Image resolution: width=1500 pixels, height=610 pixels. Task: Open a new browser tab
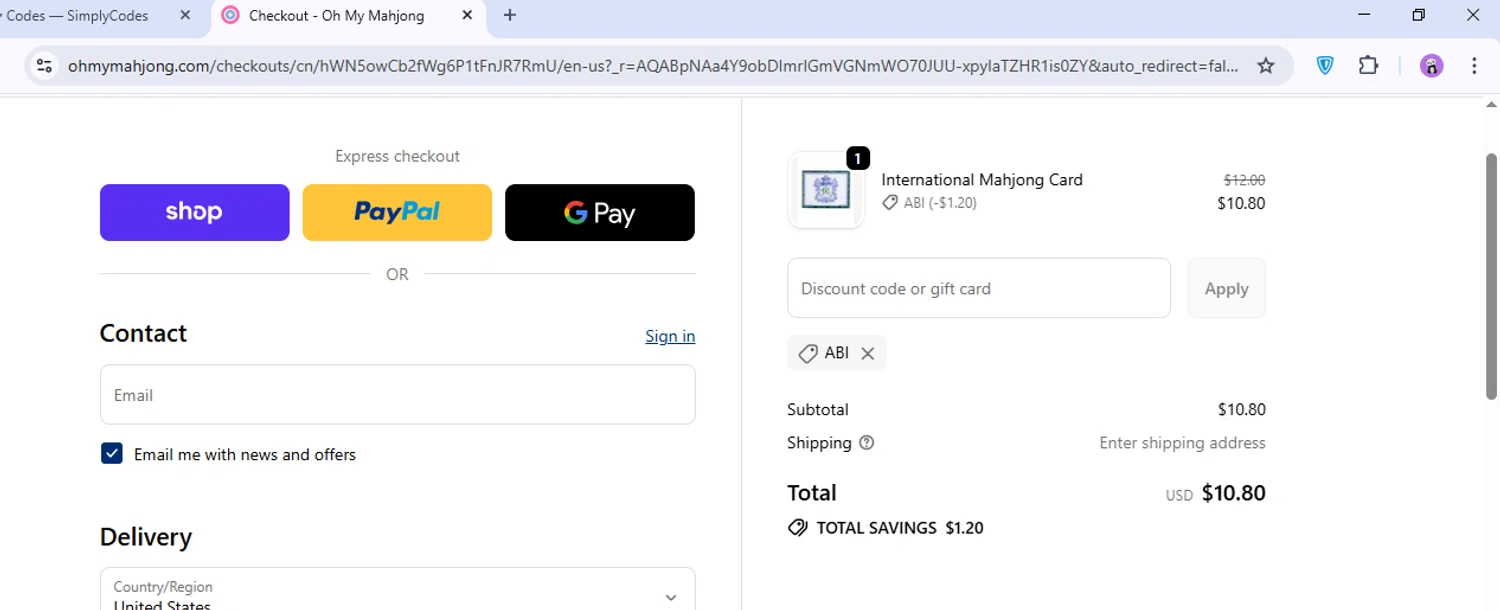point(510,15)
